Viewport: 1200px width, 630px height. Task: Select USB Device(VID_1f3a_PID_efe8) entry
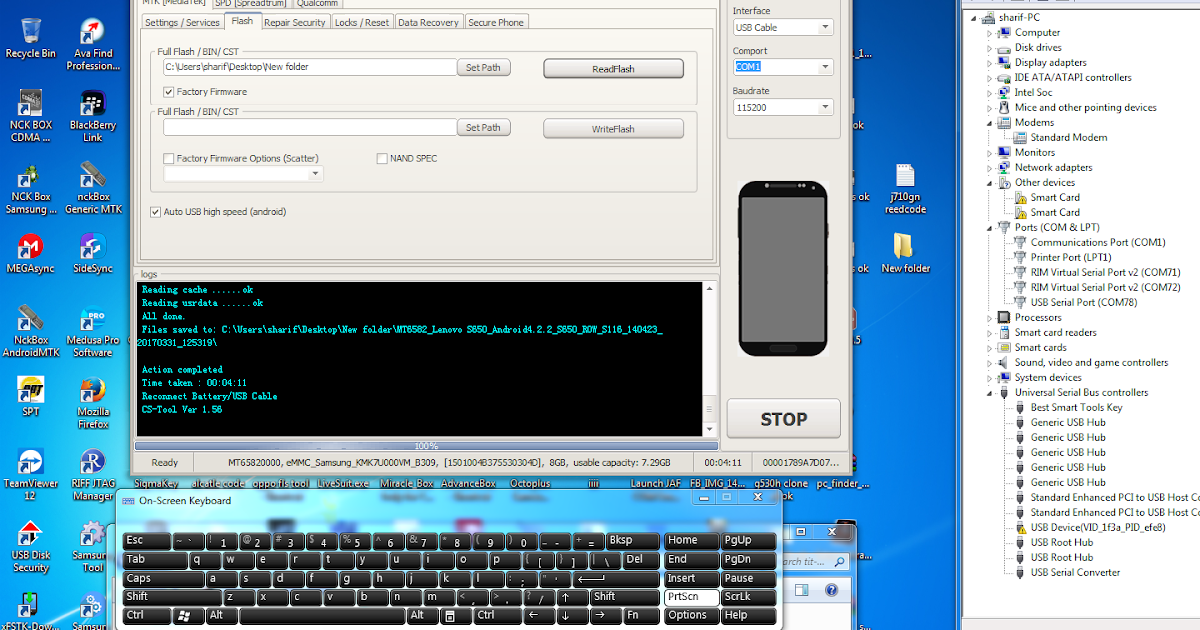[x=1097, y=527]
